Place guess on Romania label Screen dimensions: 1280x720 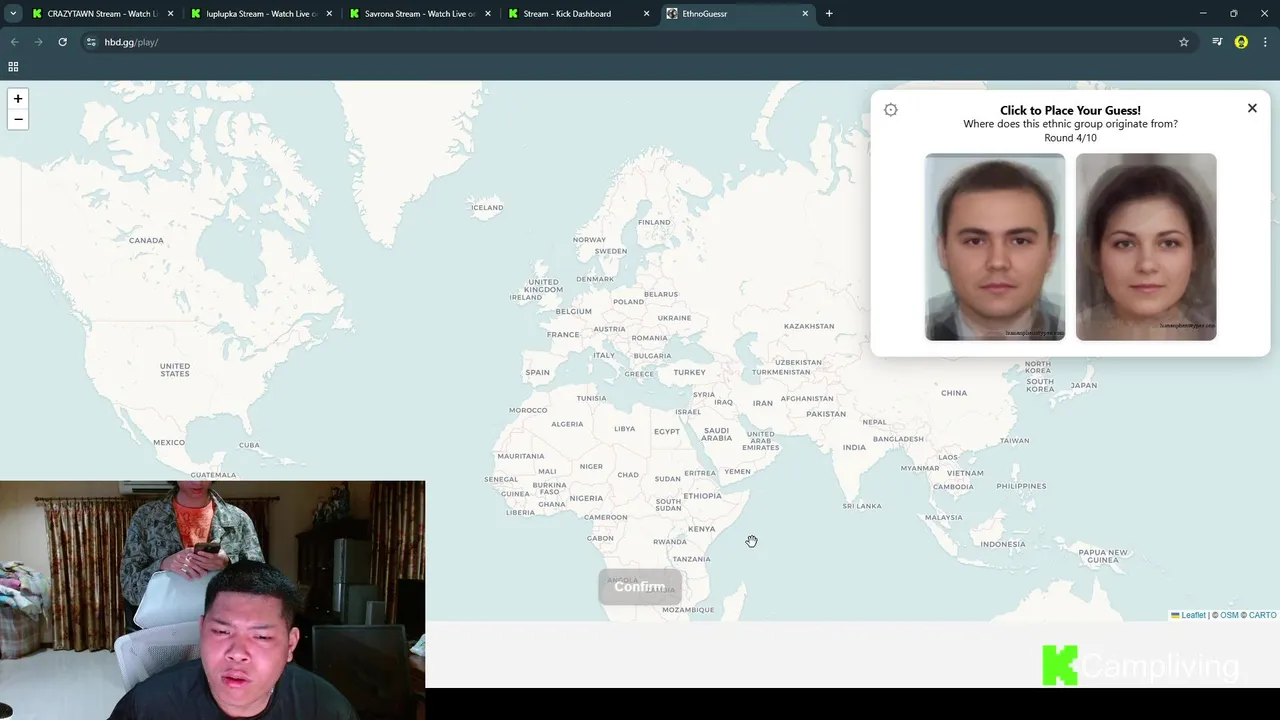point(649,338)
